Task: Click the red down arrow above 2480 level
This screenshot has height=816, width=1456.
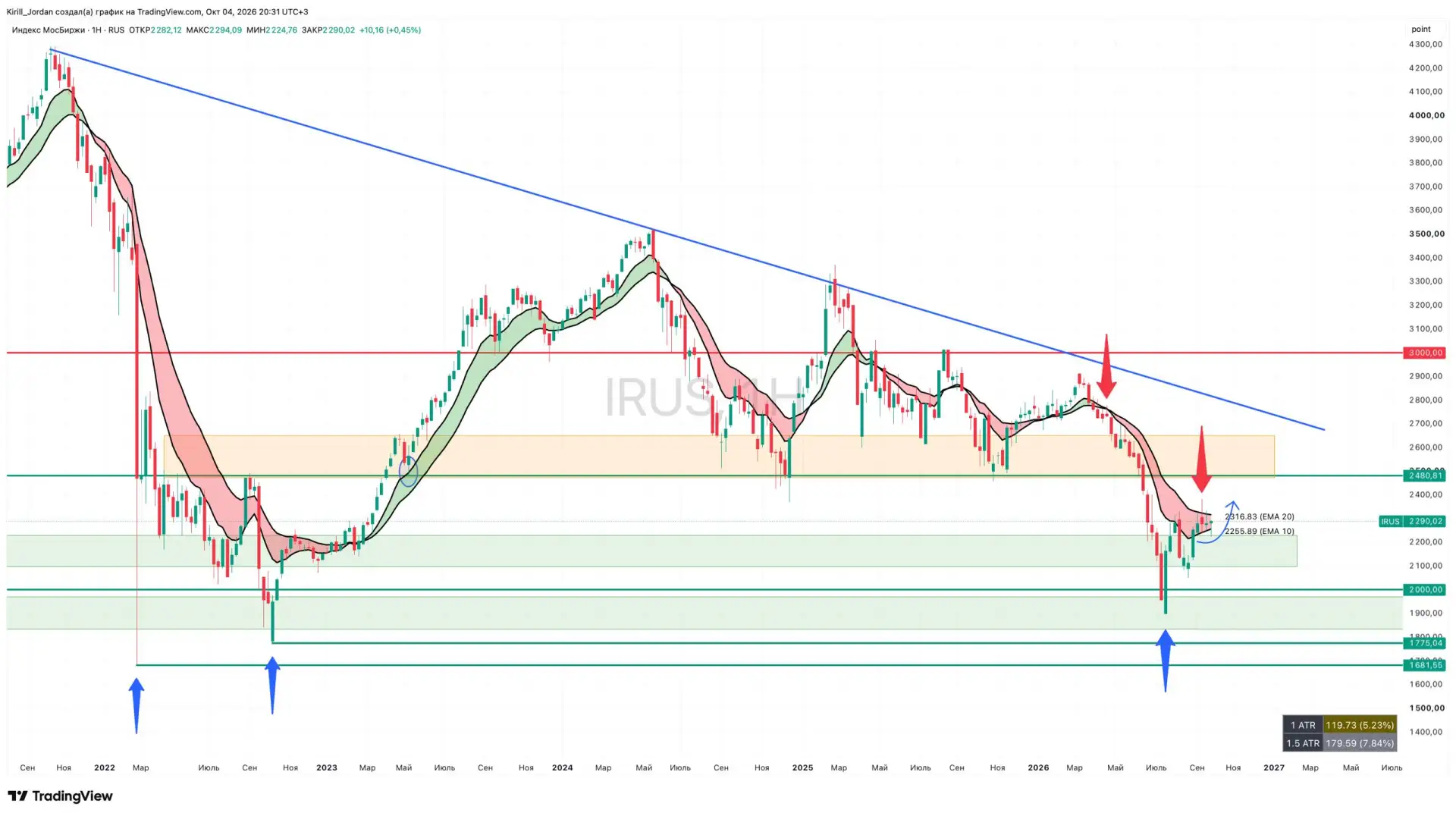Action: point(1201,460)
